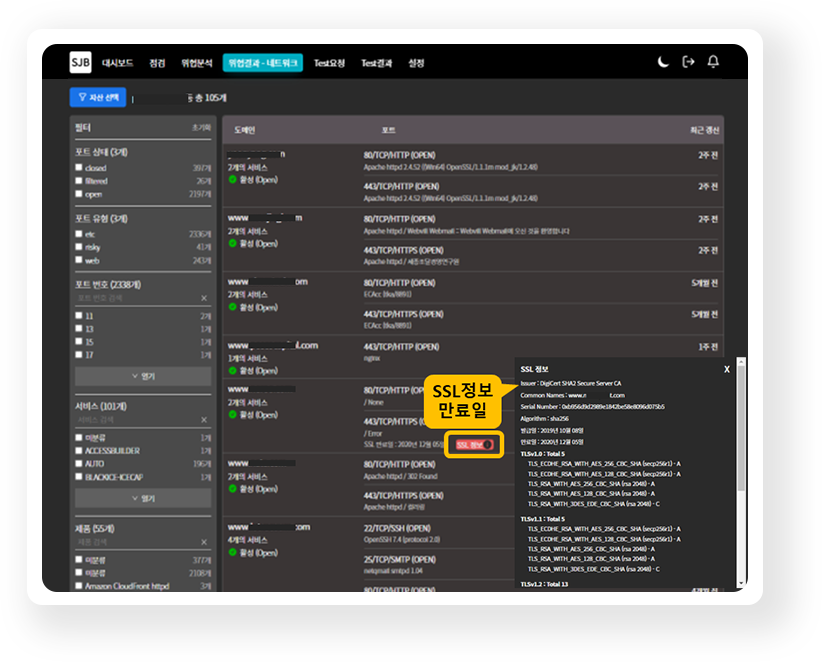
Task: Clear the 제품 search field
Action: pos(204,543)
